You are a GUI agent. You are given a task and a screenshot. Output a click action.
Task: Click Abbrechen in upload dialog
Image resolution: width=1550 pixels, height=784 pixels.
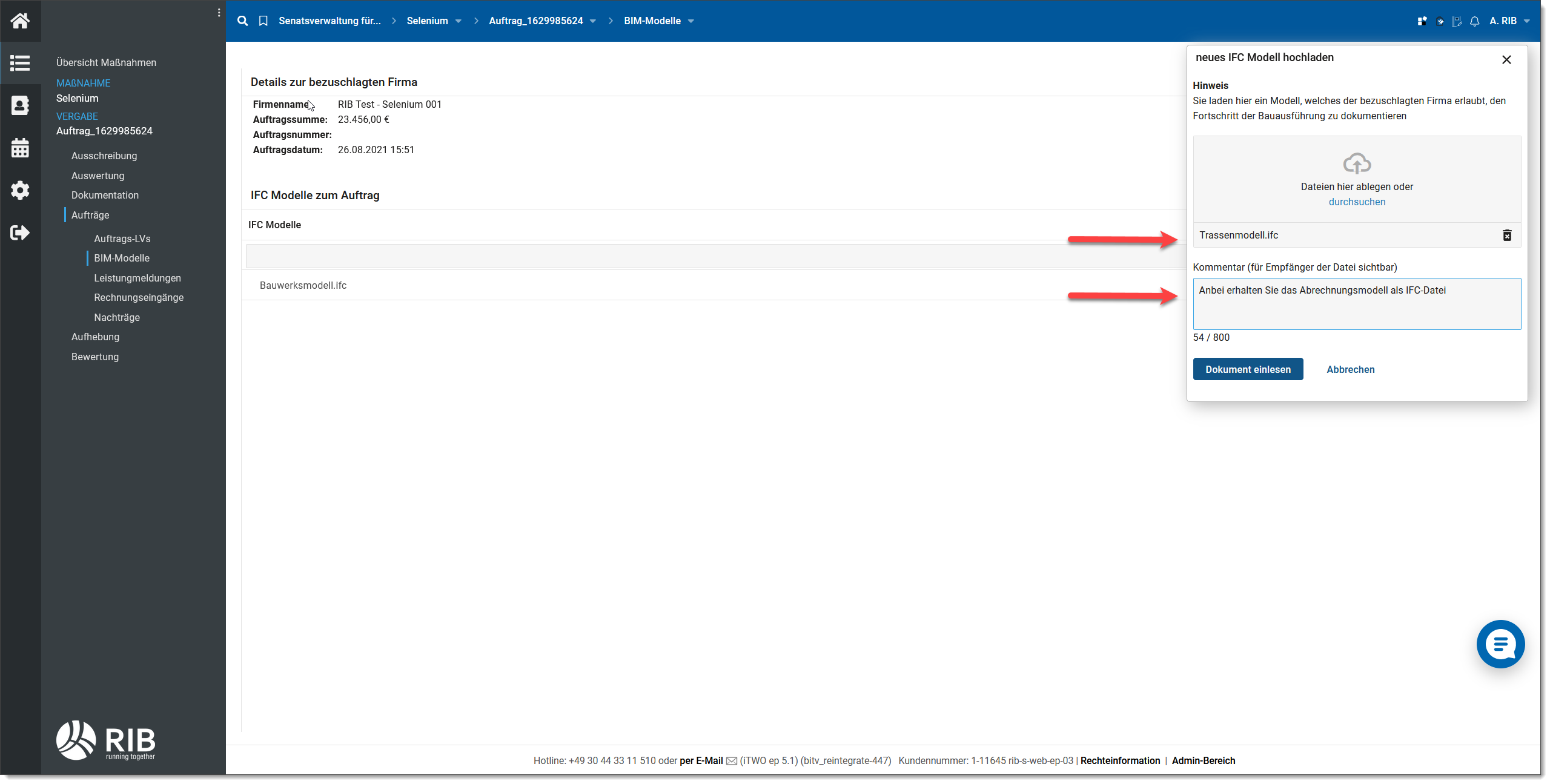(x=1350, y=369)
